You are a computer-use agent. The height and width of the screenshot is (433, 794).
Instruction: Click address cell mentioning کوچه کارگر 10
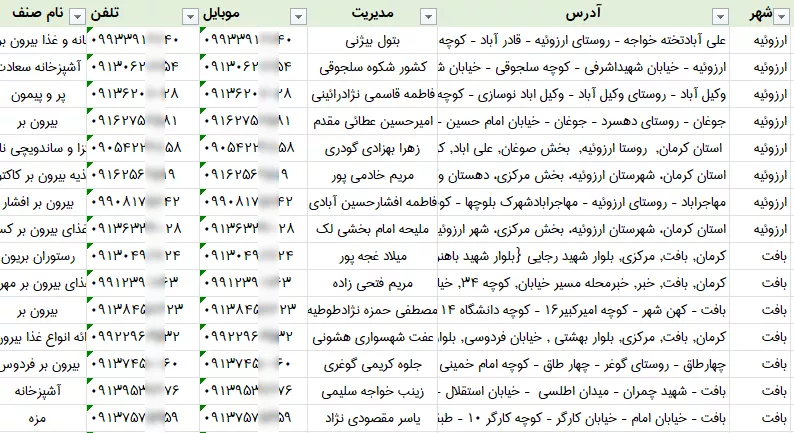tap(583, 418)
